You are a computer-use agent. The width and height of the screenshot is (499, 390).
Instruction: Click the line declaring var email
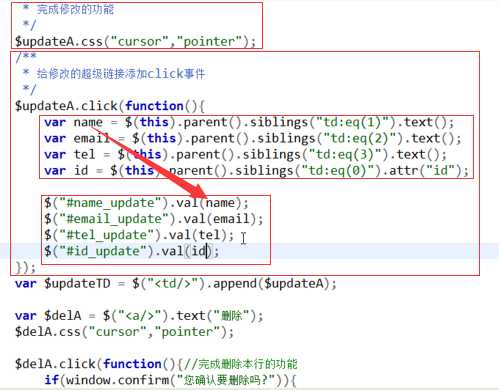(x=253, y=138)
